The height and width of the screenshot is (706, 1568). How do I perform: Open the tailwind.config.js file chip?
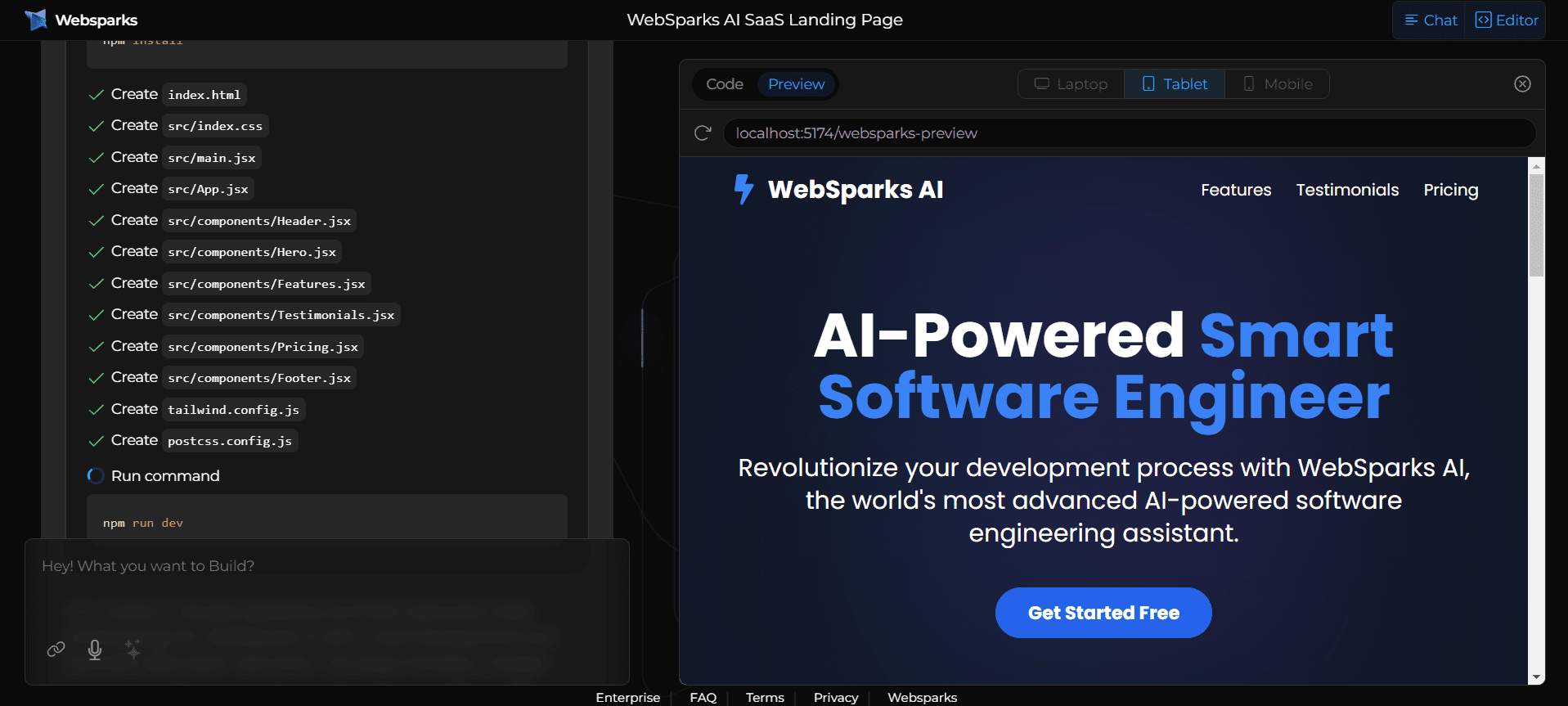[x=234, y=410]
